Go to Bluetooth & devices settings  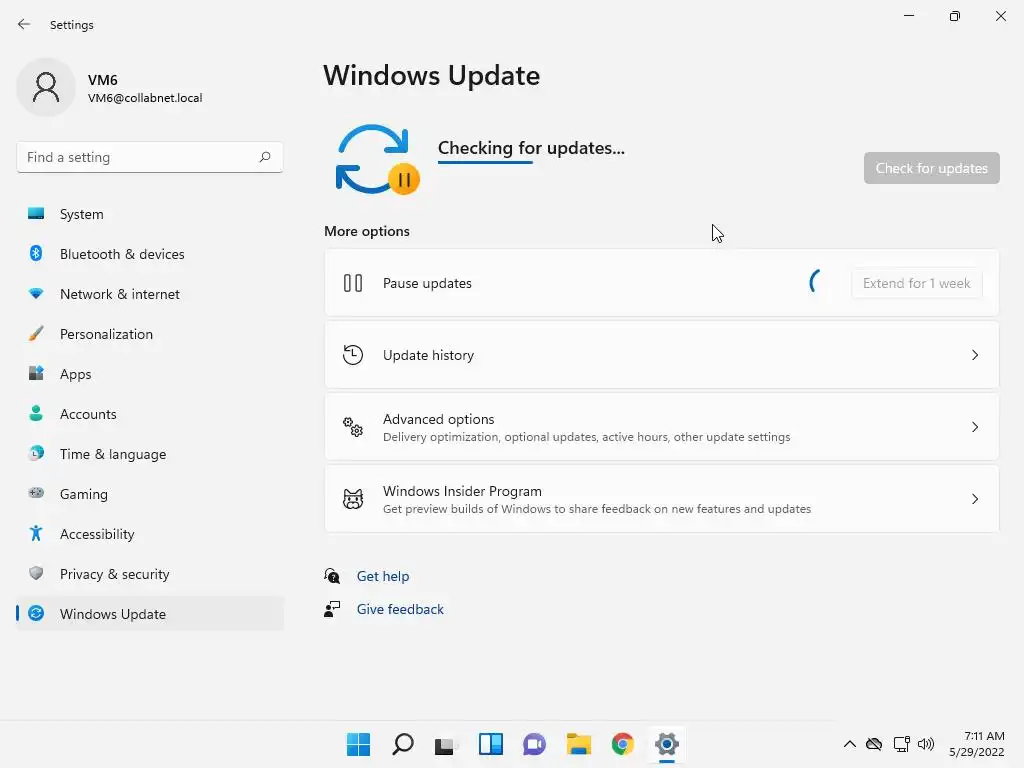point(150,254)
